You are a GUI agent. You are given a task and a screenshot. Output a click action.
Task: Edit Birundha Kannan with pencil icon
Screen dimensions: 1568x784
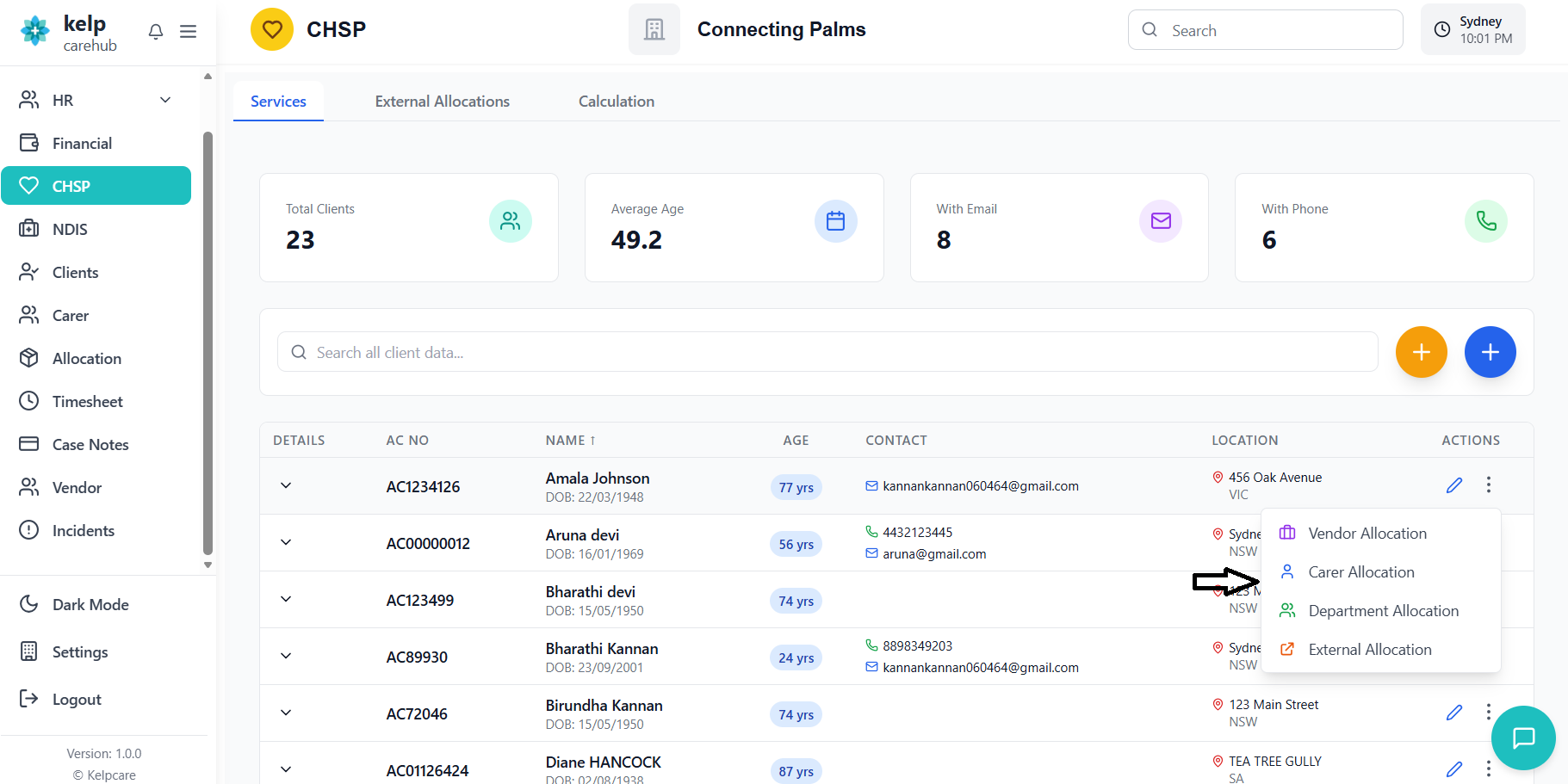click(x=1454, y=713)
